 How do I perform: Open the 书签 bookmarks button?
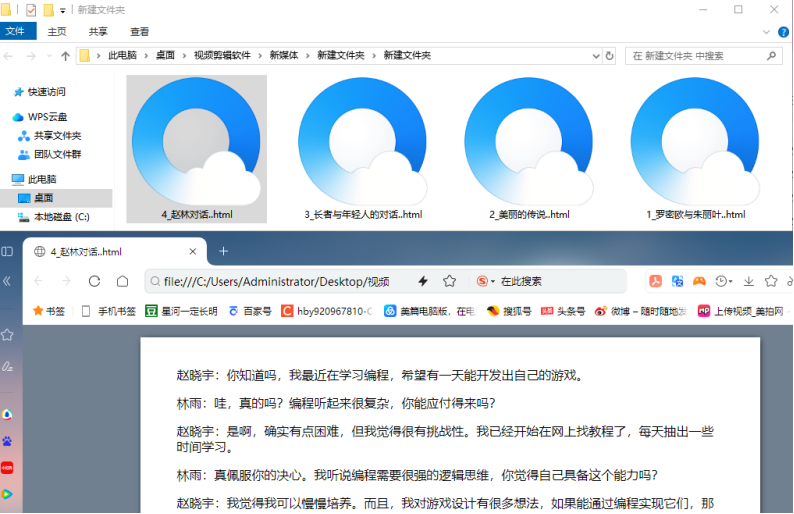49,311
